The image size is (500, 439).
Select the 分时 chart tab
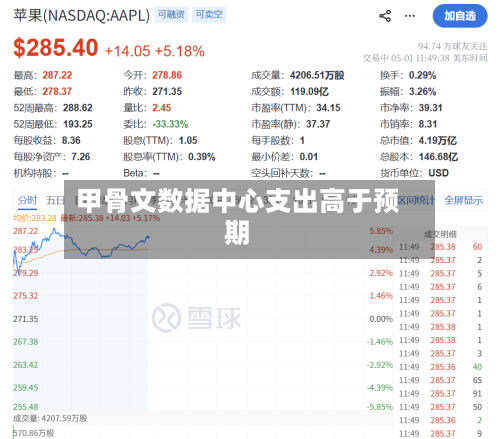tap(27, 200)
